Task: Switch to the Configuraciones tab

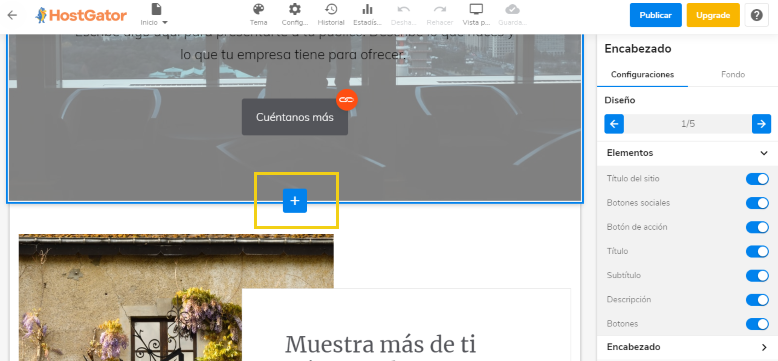Action: click(642, 74)
